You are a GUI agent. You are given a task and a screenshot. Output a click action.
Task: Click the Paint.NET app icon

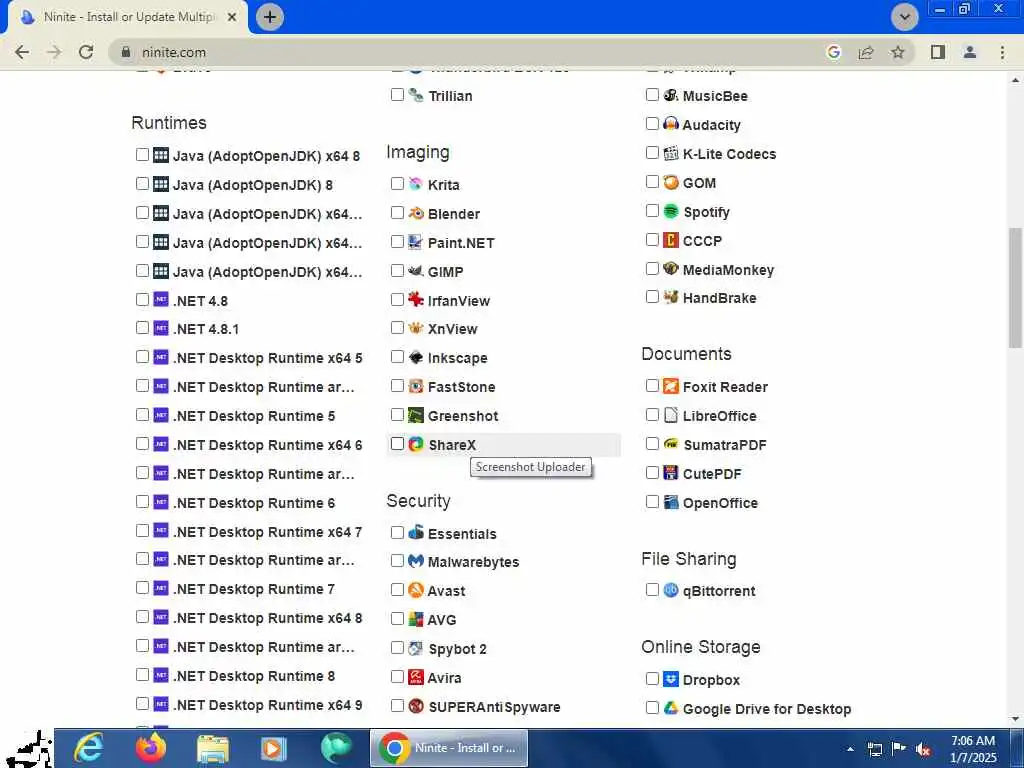click(x=416, y=242)
